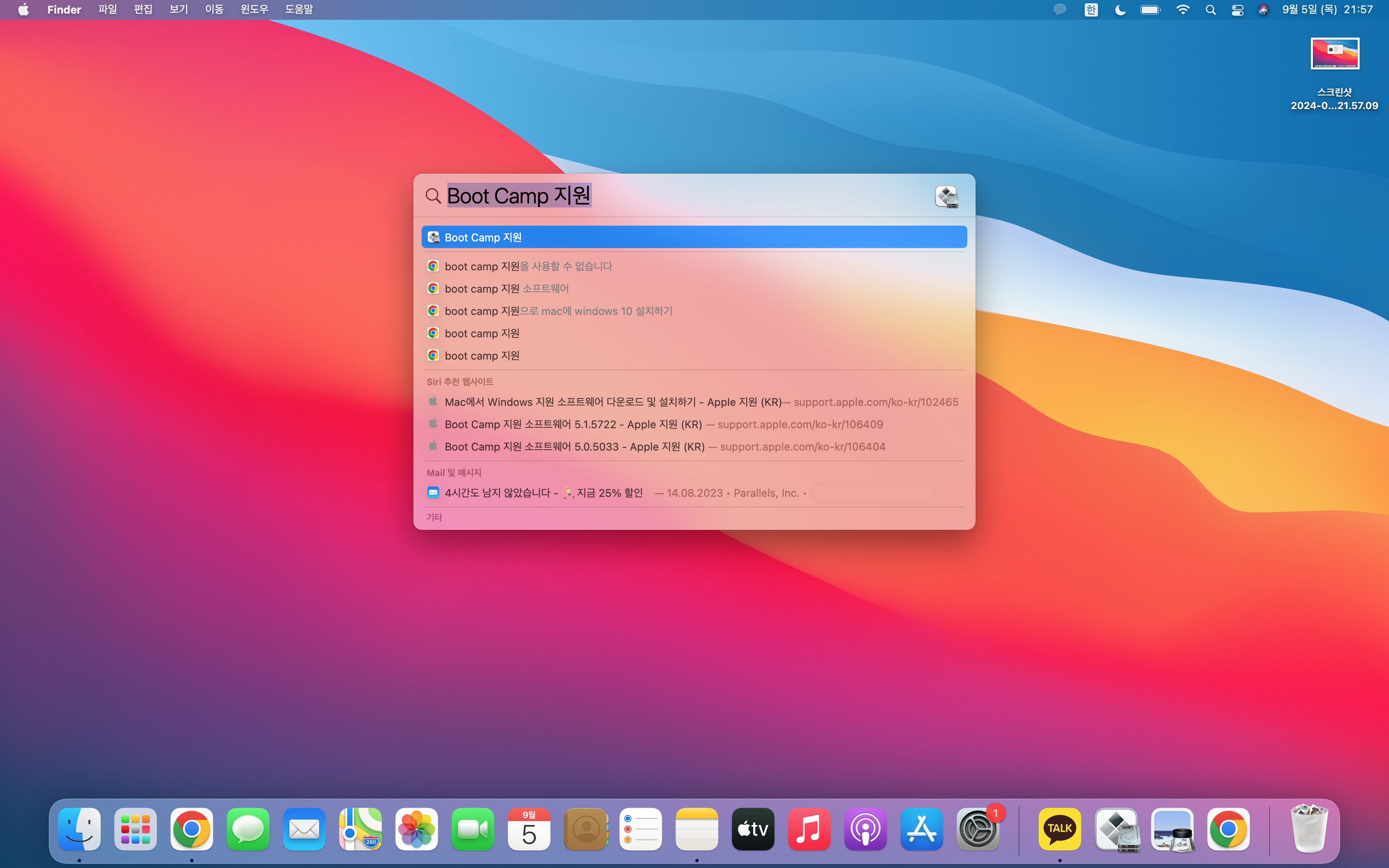Screen dimensions: 1389x868
Task: Open the Photos app in Dock
Action: (x=417, y=829)
